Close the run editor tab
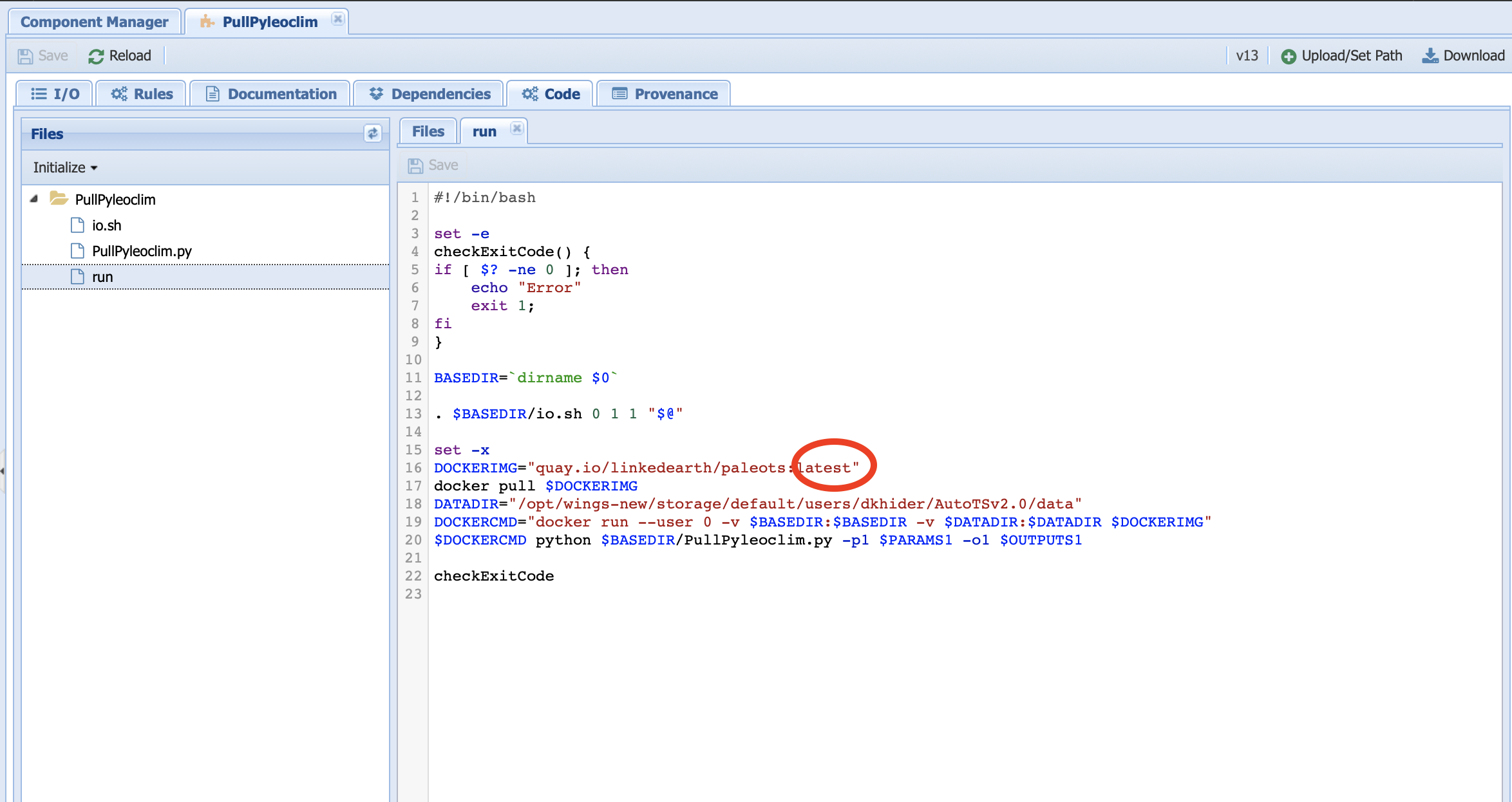The image size is (1512, 802). coord(516,129)
